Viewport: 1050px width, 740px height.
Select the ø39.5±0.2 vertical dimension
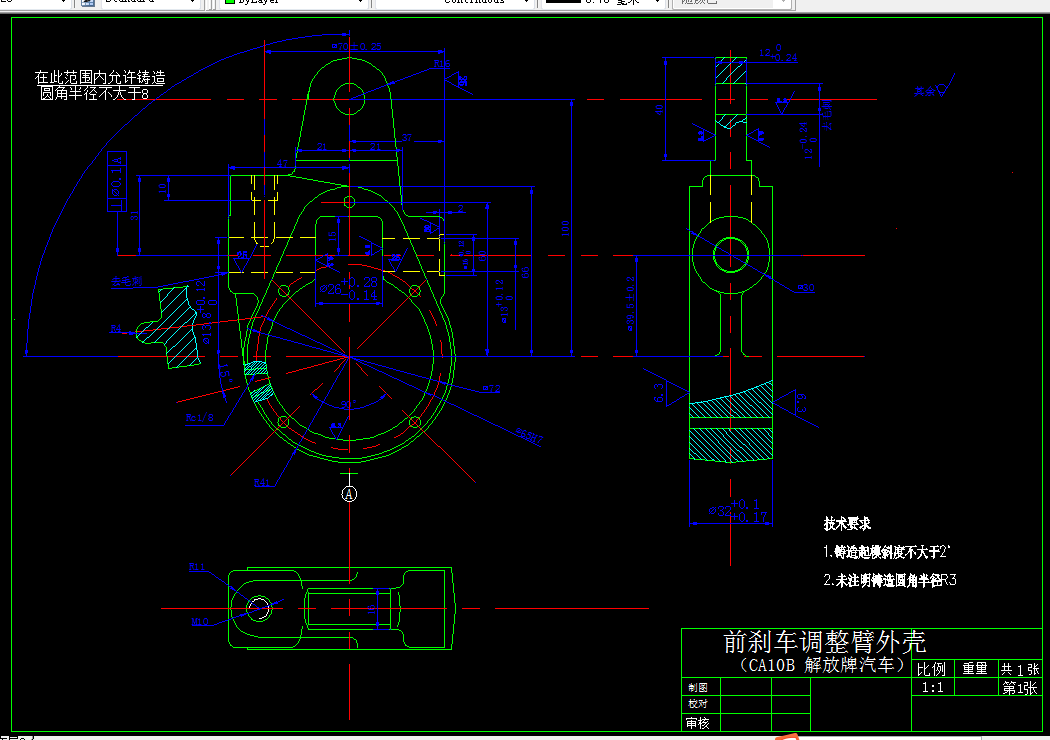pyautogui.click(x=630, y=303)
